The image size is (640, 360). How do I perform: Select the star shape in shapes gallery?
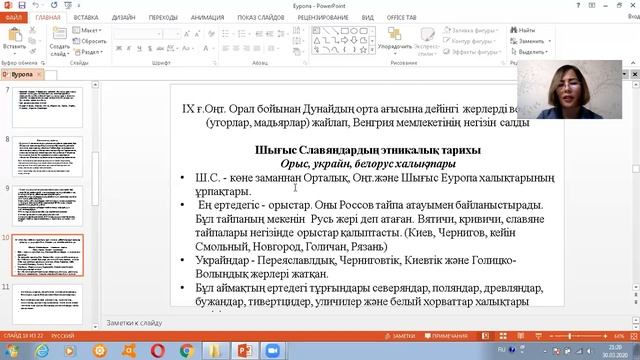[363, 50]
